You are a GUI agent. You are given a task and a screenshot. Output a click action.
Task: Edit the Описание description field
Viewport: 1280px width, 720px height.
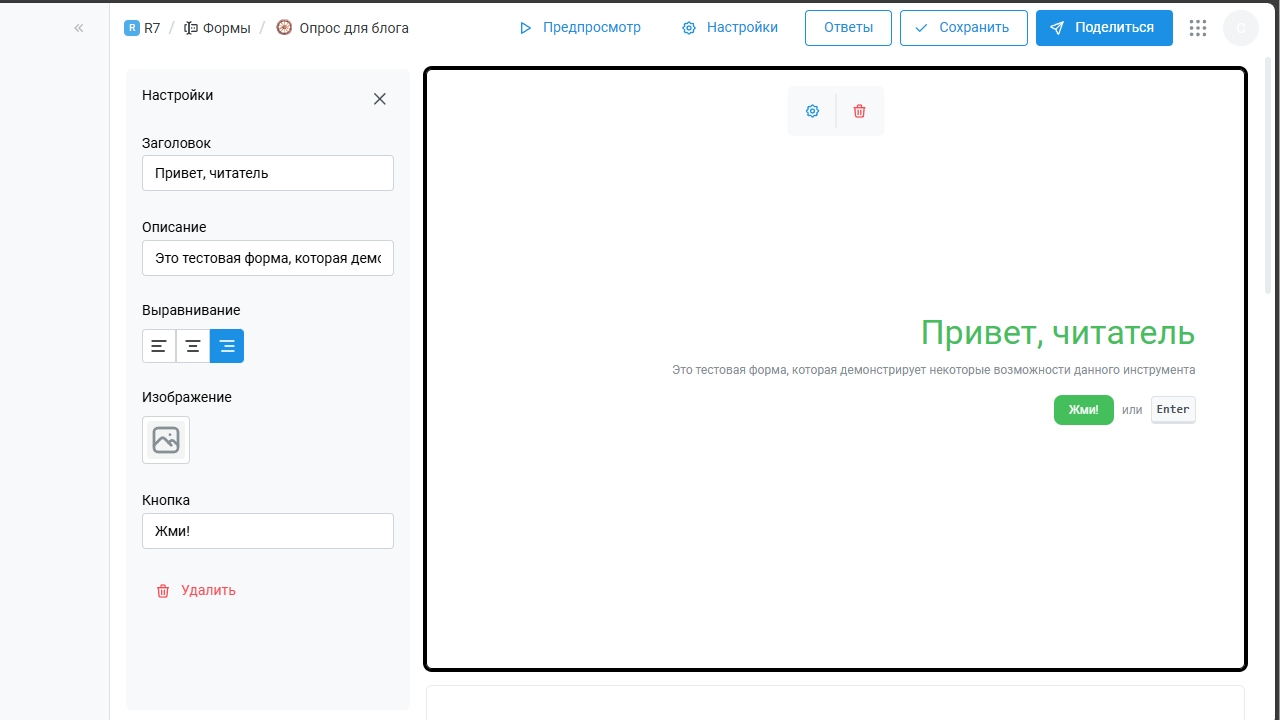point(268,258)
